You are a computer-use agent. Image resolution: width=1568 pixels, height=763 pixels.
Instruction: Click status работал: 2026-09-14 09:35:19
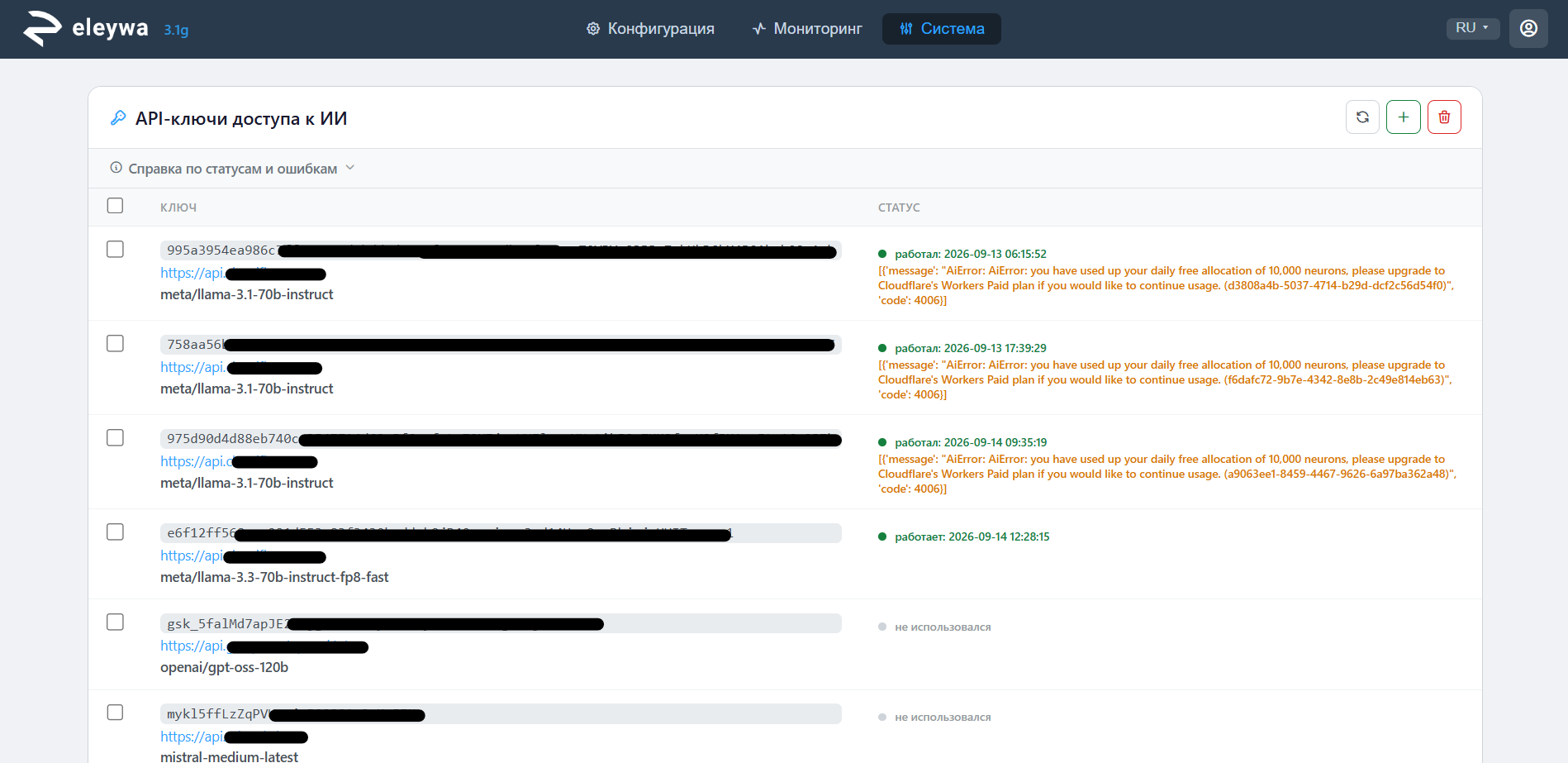971,442
